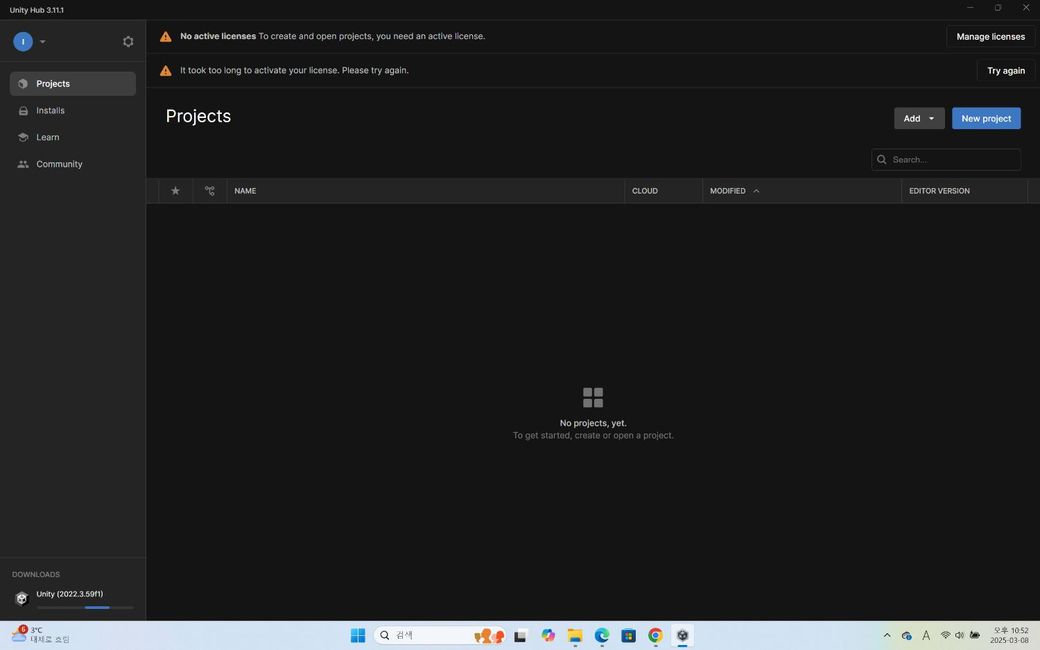Open Chrome from the Windows taskbar
Screen dimensions: 1040x650
point(655,636)
